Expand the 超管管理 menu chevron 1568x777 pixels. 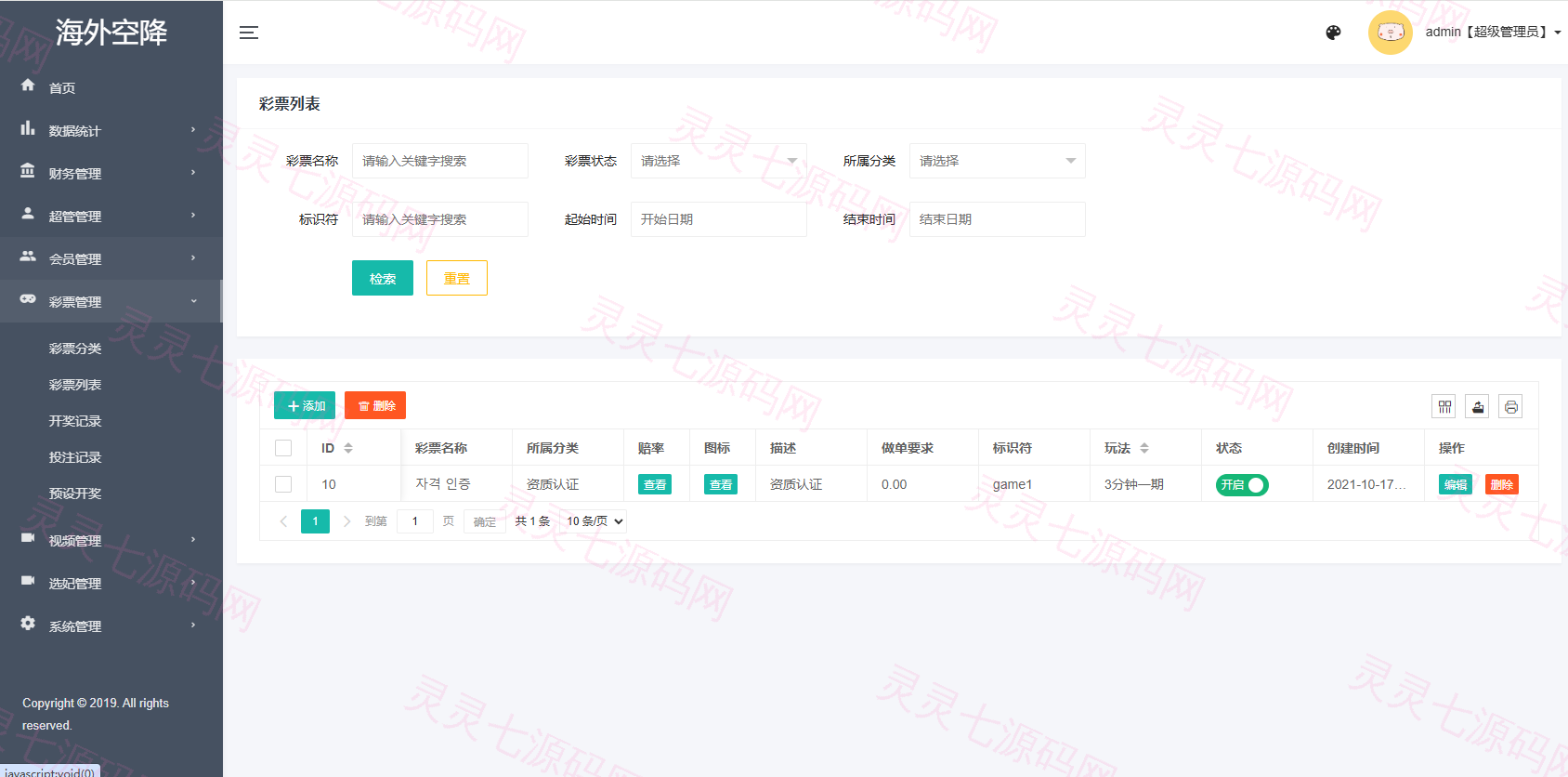click(193, 215)
